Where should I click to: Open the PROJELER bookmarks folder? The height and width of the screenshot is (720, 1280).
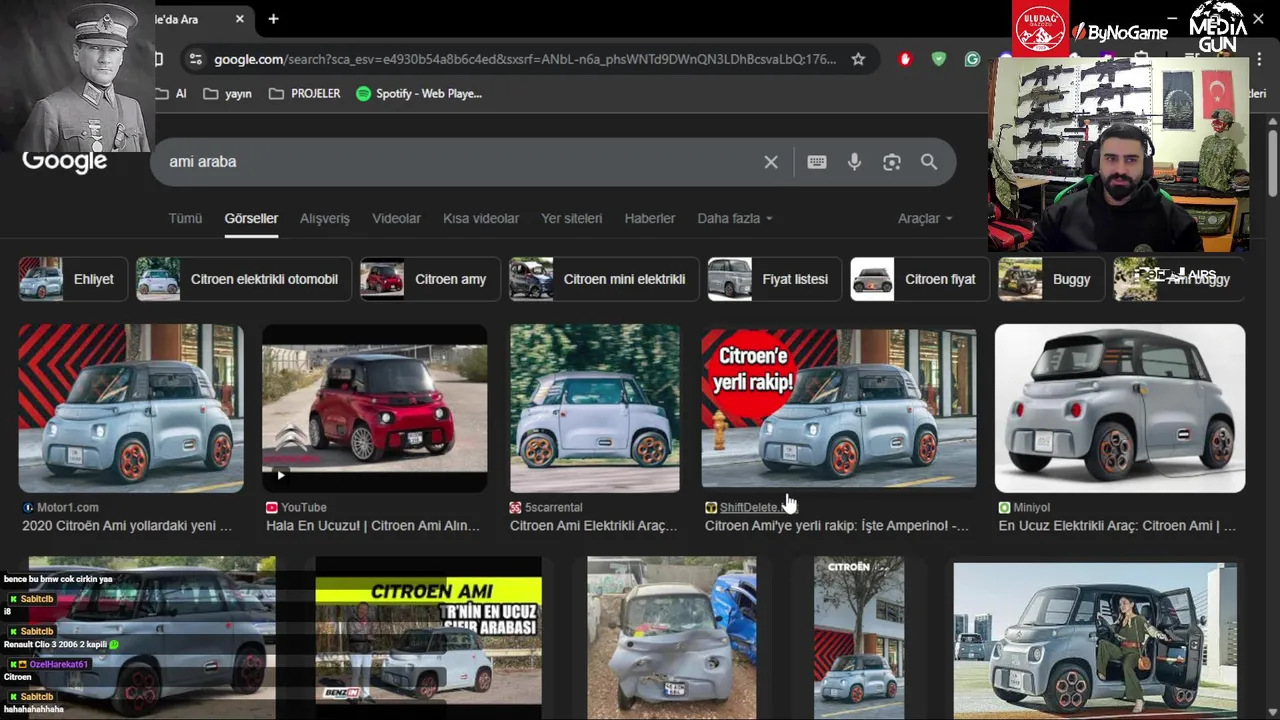305,93
